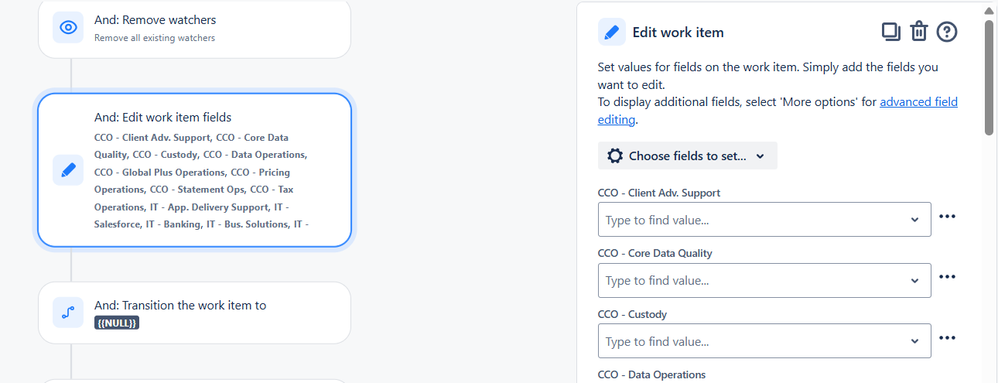Open more options for CCO - Core Data Quality
The height and width of the screenshot is (383, 998).
pos(947,277)
